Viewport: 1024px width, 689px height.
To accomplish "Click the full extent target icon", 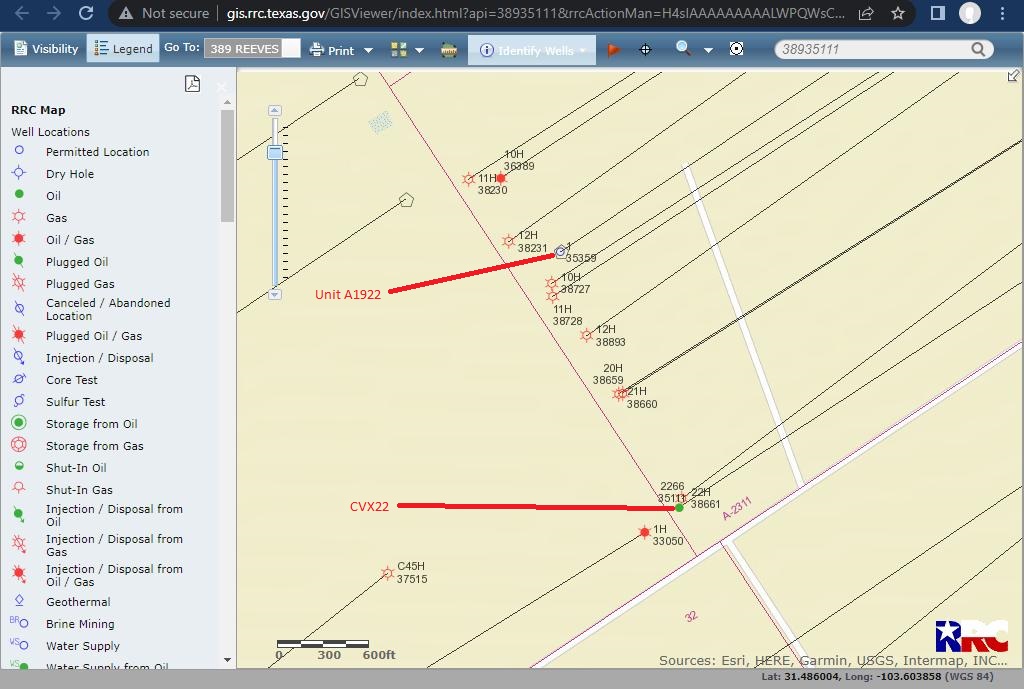I will (x=737, y=49).
